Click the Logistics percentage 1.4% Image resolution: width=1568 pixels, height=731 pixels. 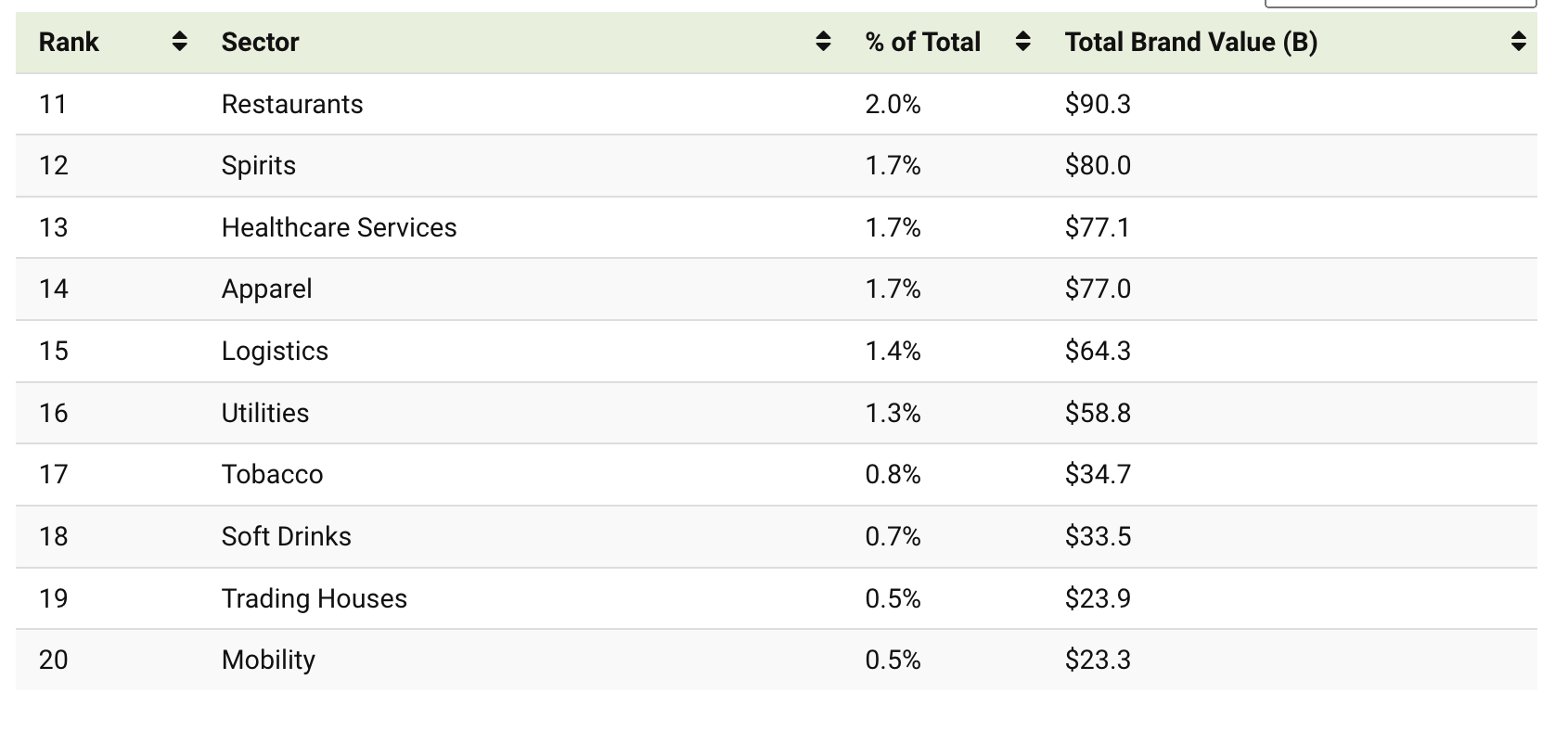click(893, 351)
